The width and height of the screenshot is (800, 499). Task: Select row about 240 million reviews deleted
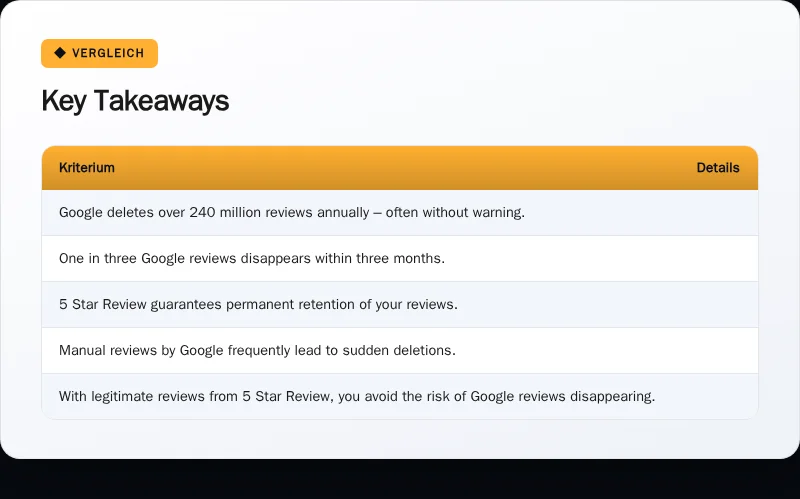tap(400, 213)
